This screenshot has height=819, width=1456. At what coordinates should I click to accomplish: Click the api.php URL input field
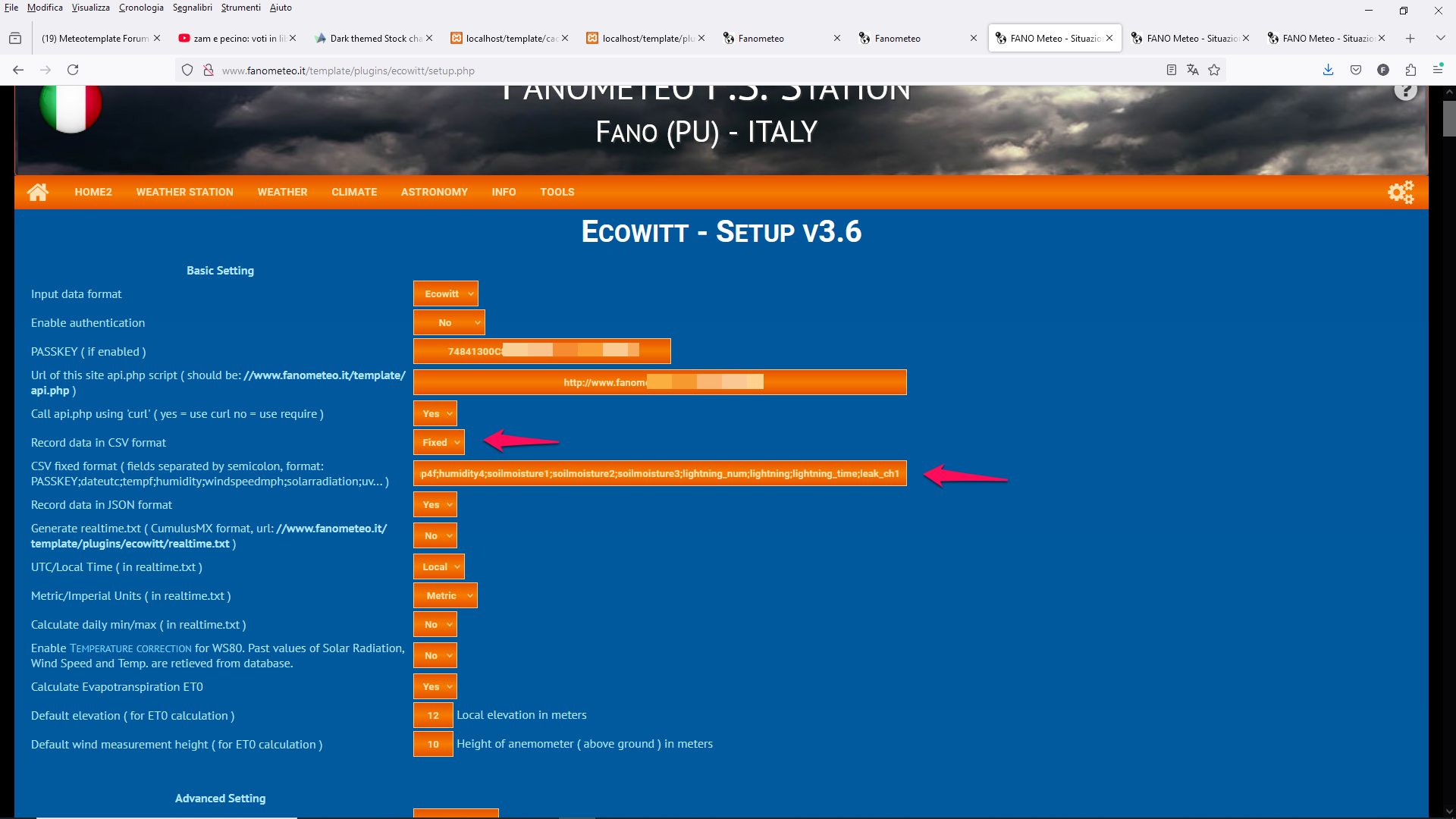point(660,382)
